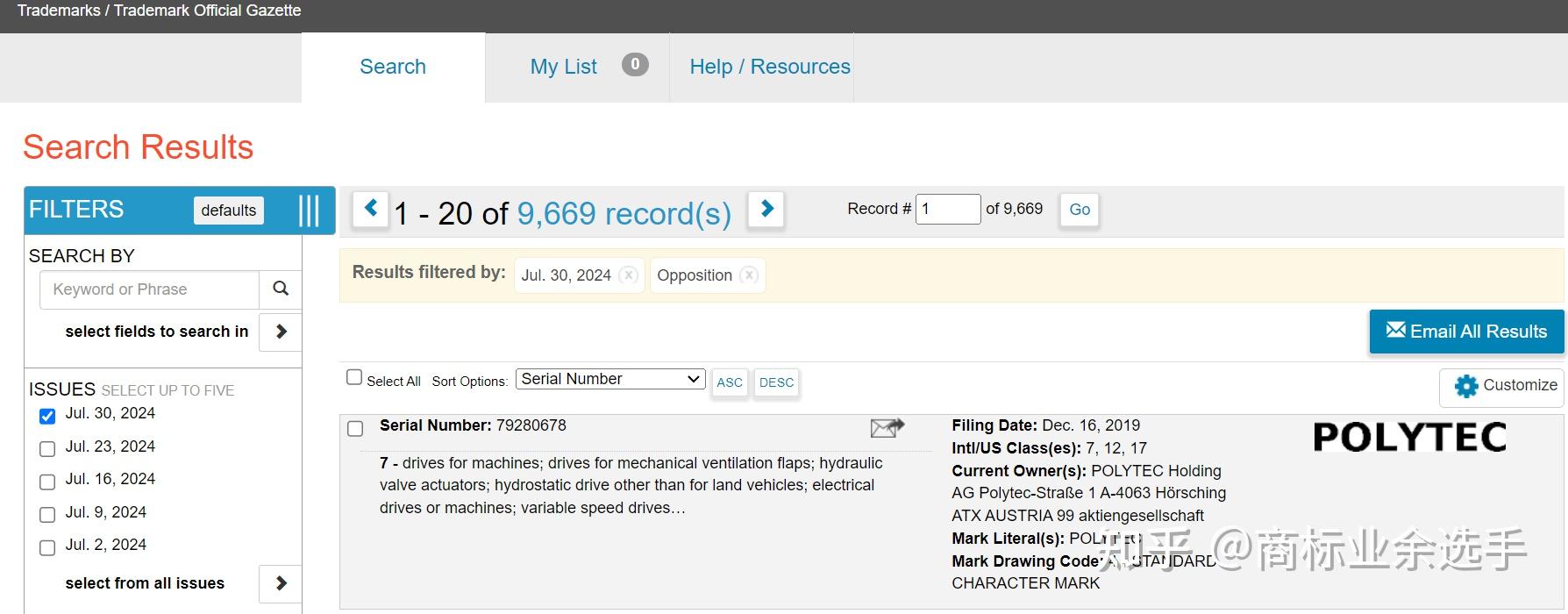
Task: Click the keyword search magnifier icon
Action: pyautogui.click(x=281, y=289)
